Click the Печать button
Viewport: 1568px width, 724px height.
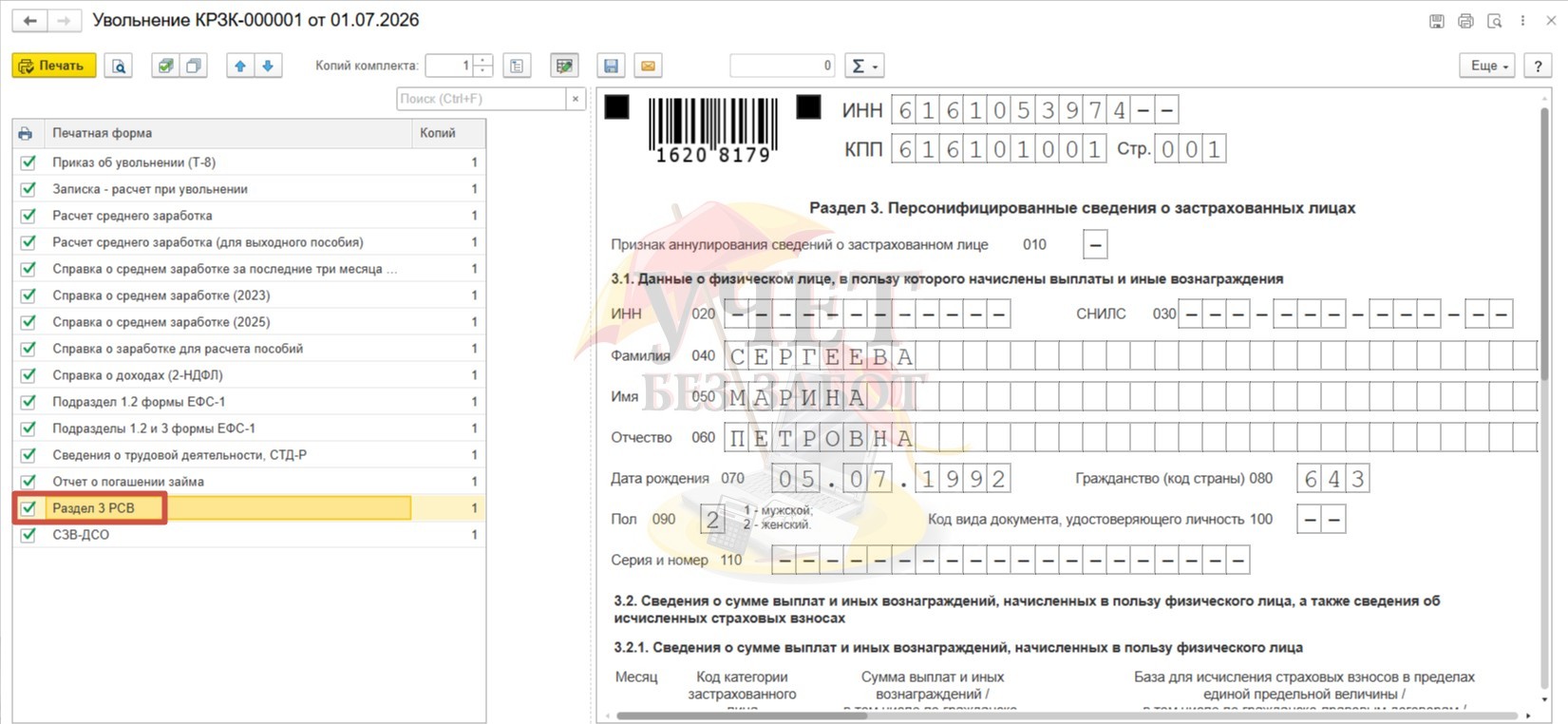coord(54,66)
